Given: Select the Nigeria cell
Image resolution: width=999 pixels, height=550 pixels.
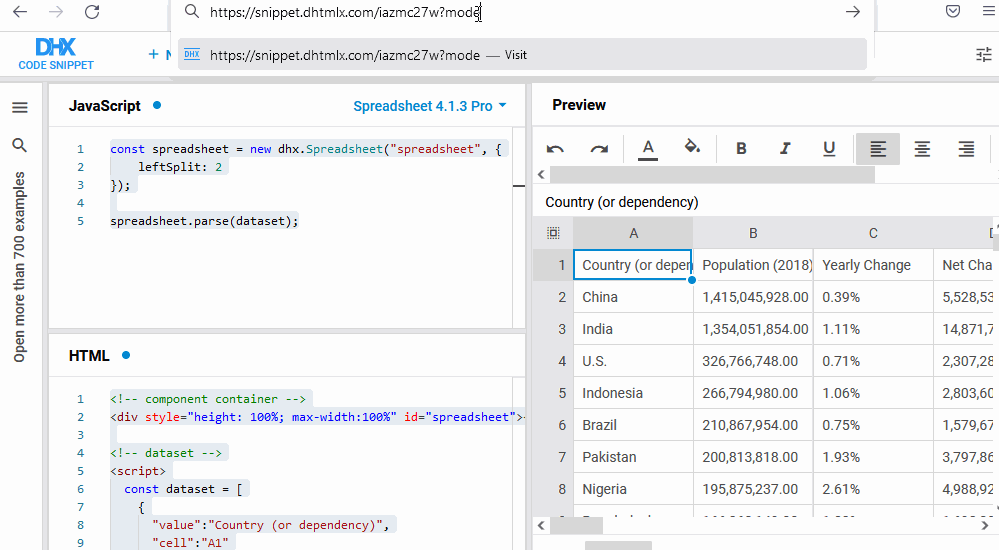Looking at the screenshot, I should [x=633, y=489].
